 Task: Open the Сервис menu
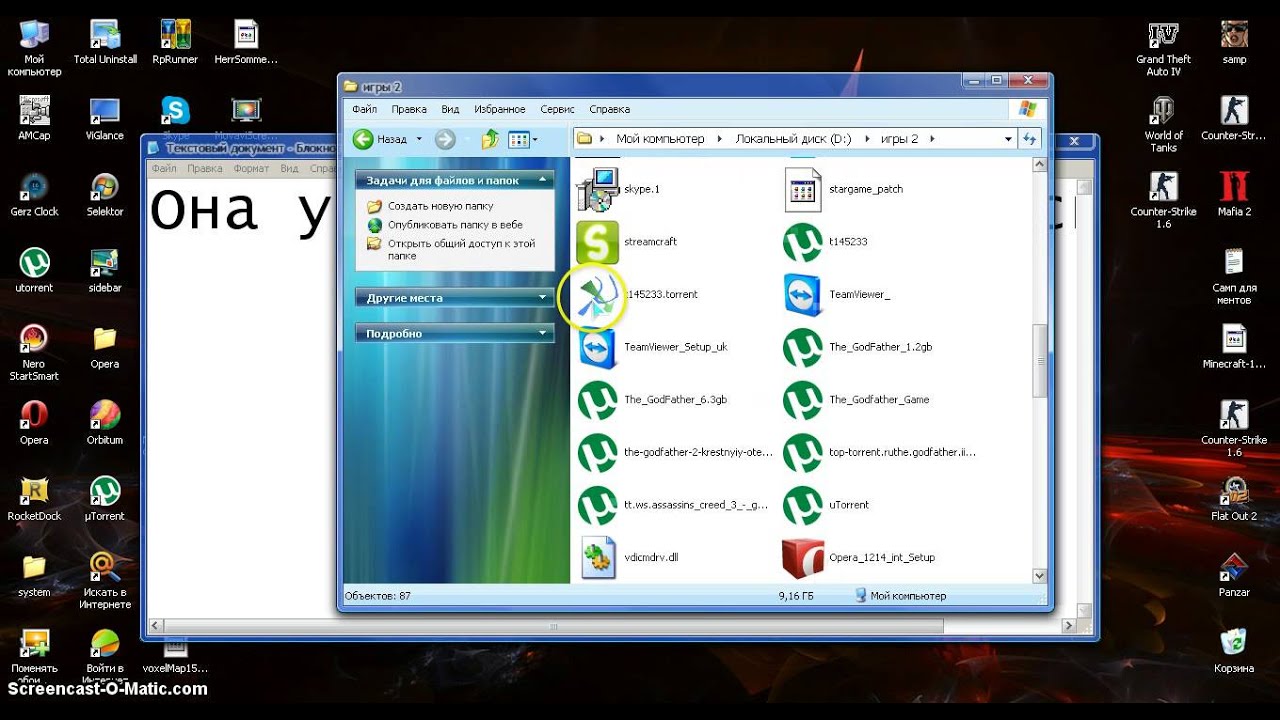pyautogui.click(x=557, y=109)
